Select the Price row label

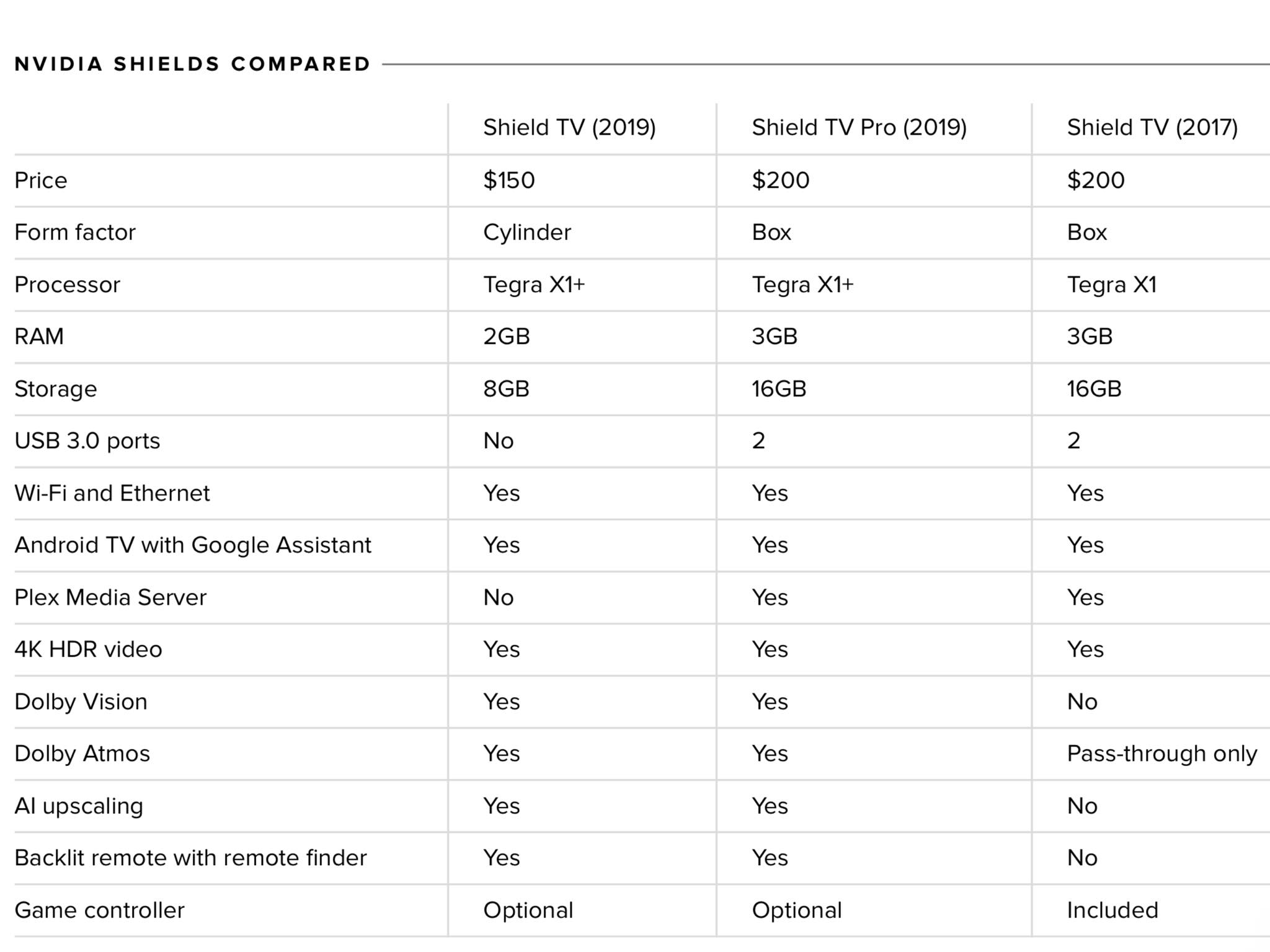pos(41,180)
